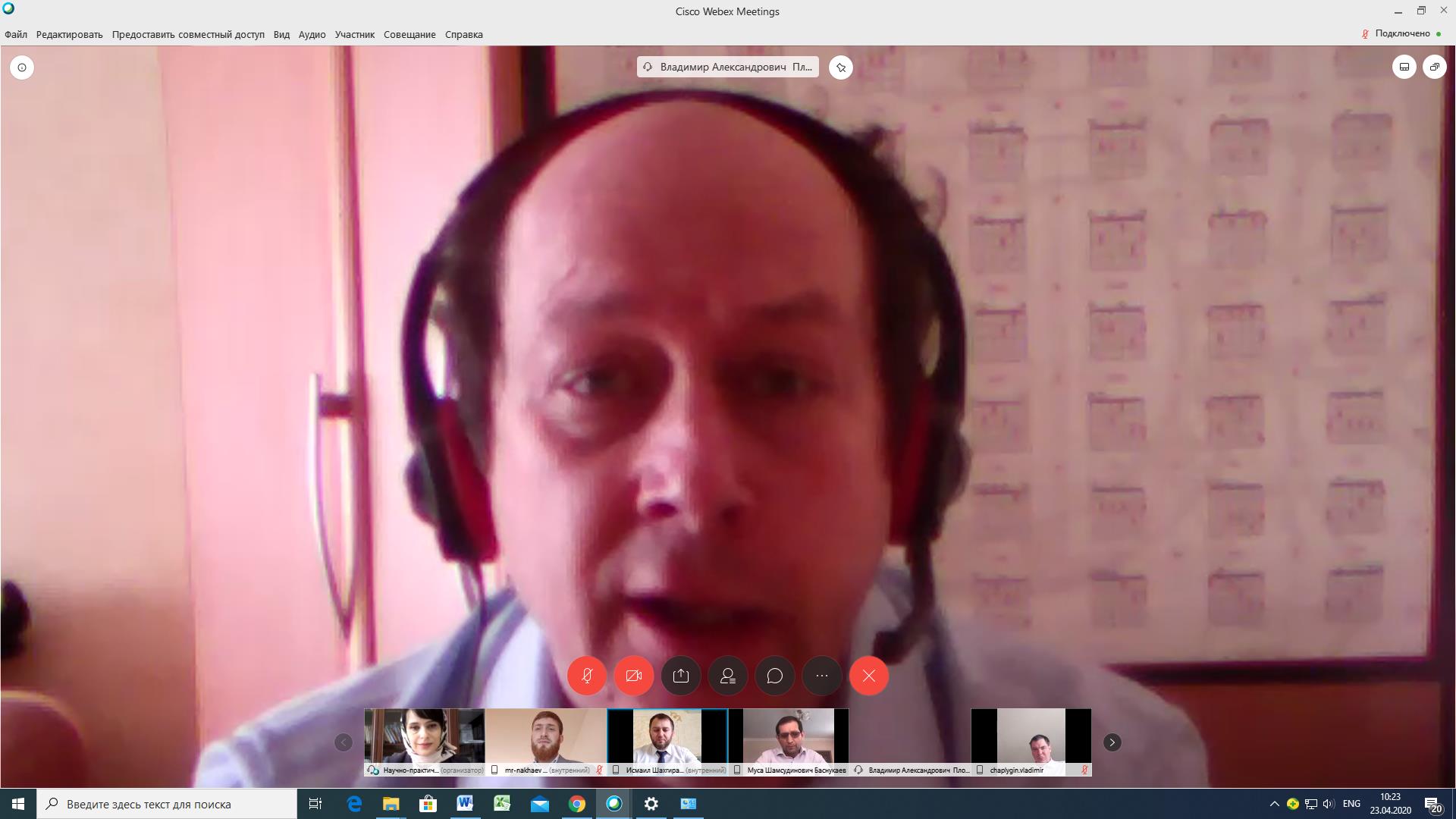Open Excel from taskbar

coord(502,804)
